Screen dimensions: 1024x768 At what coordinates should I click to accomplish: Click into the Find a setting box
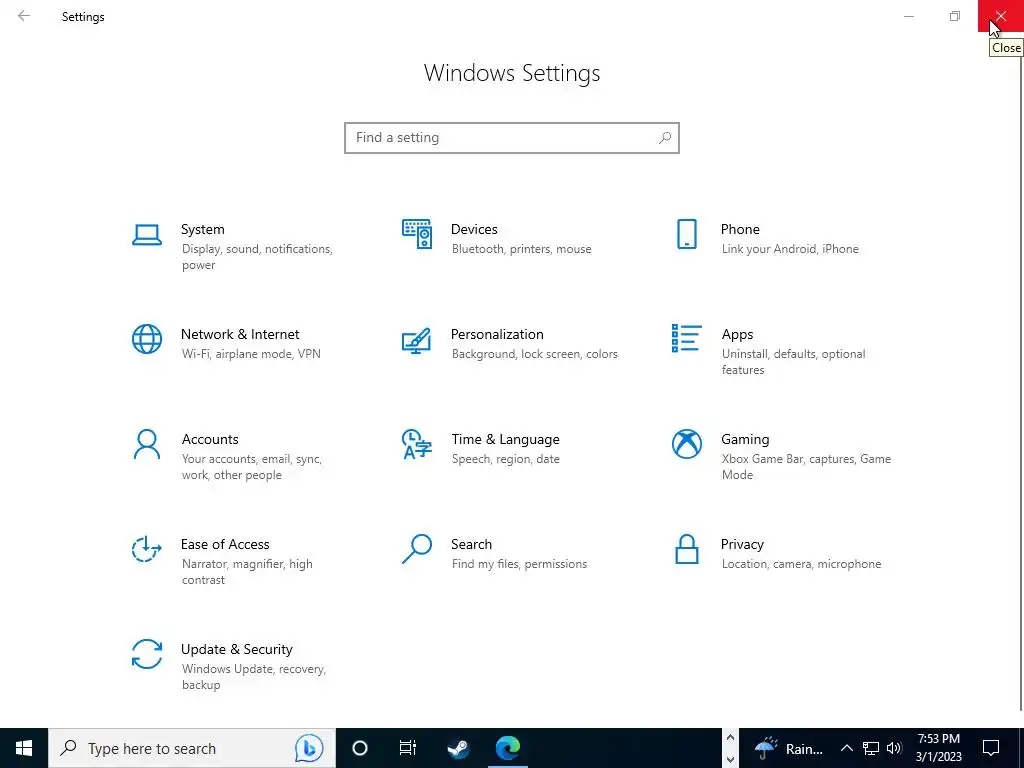(512, 138)
